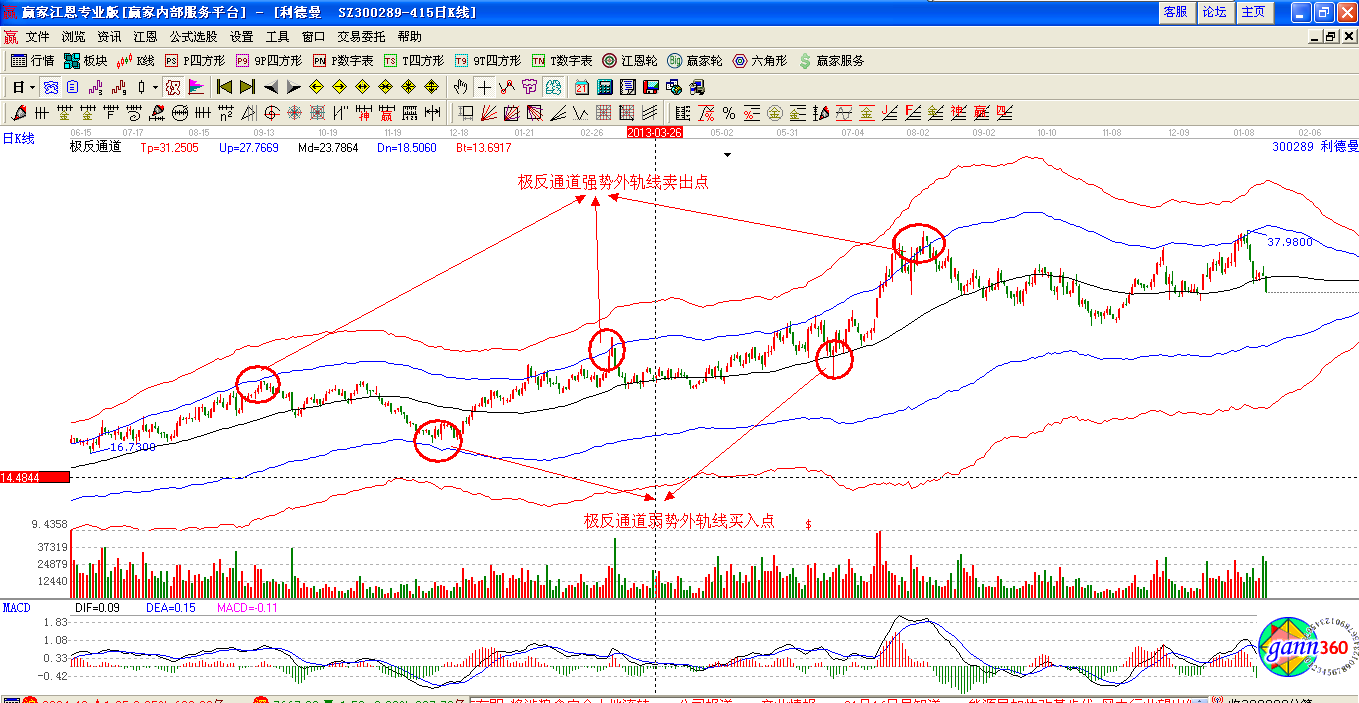Open the calculator icon in toolbar

pos(606,87)
